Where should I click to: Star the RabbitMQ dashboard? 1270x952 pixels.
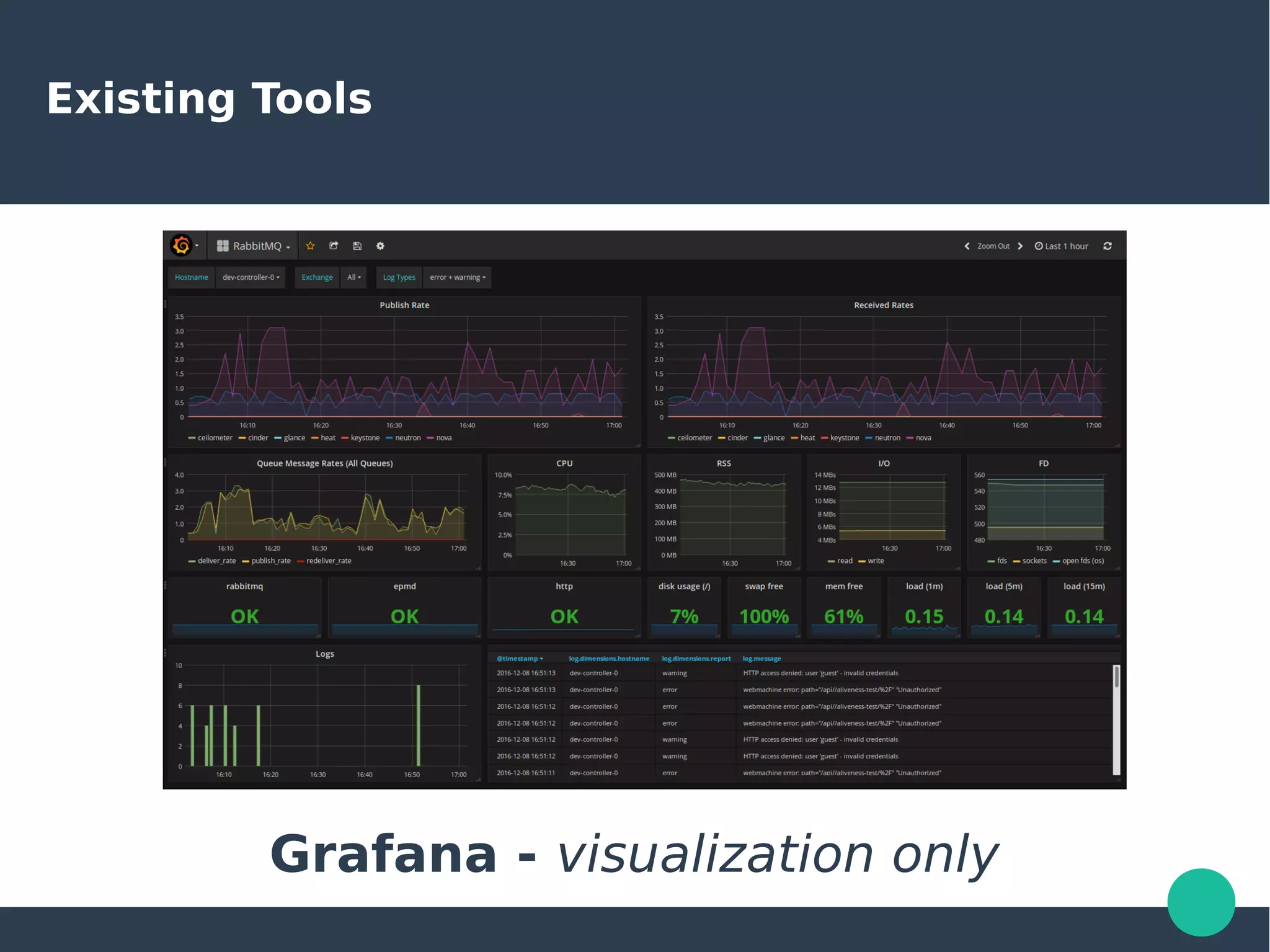(311, 246)
